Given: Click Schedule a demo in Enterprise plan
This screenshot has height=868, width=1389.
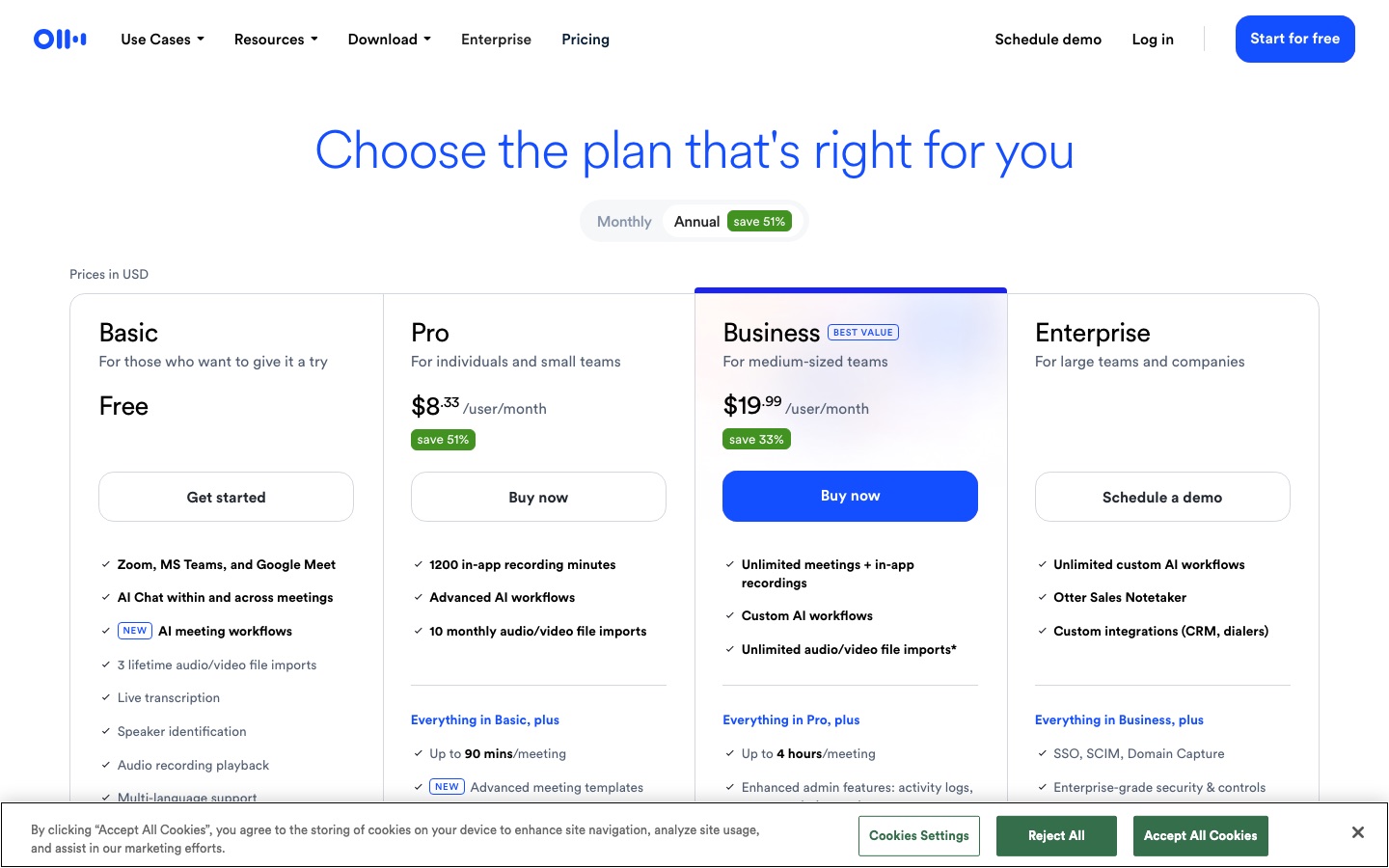Looking at the screenshot, I should click(x=1162, y=497).
